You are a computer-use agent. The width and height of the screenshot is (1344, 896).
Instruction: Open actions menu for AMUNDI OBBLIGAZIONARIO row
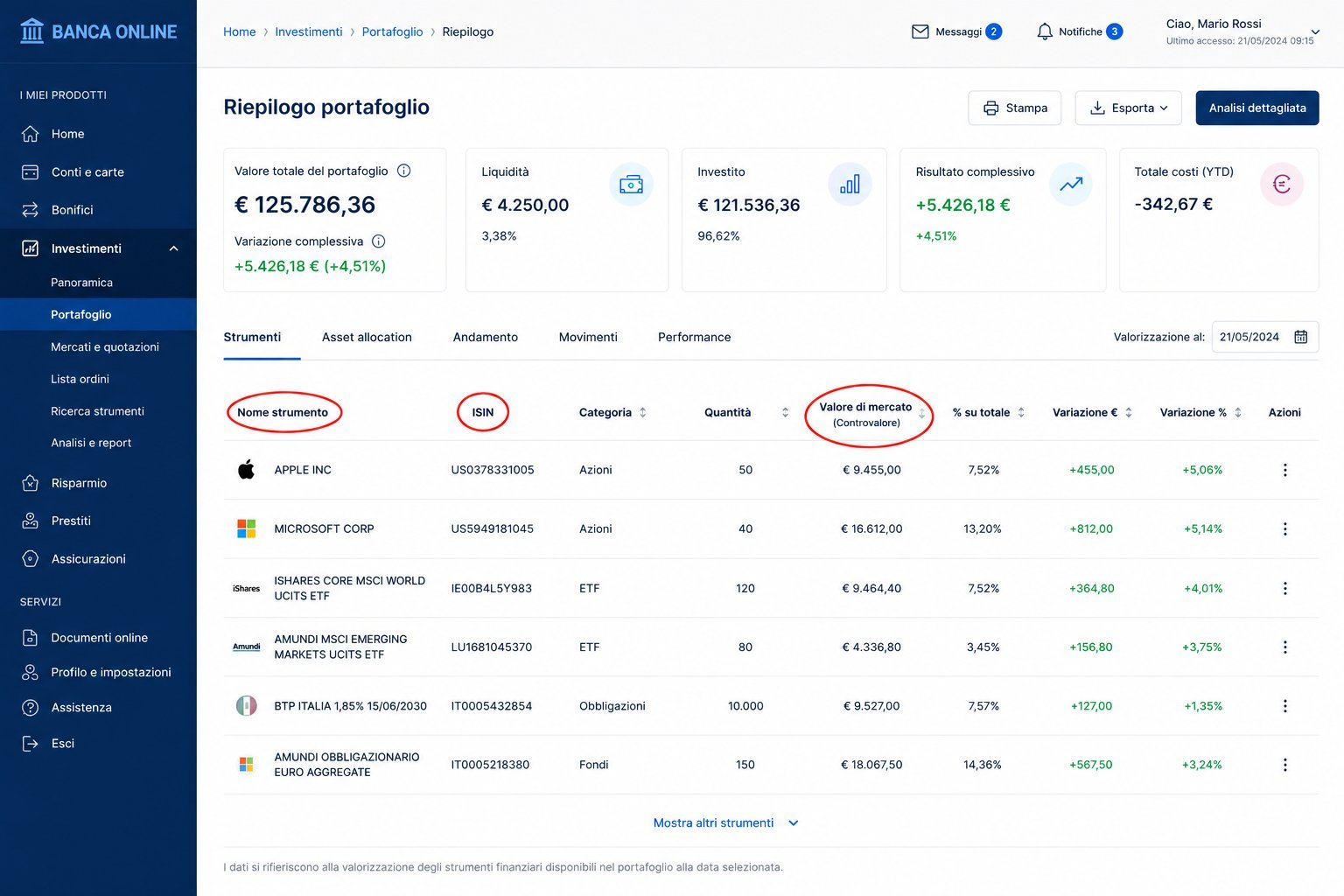[1285, 765]
